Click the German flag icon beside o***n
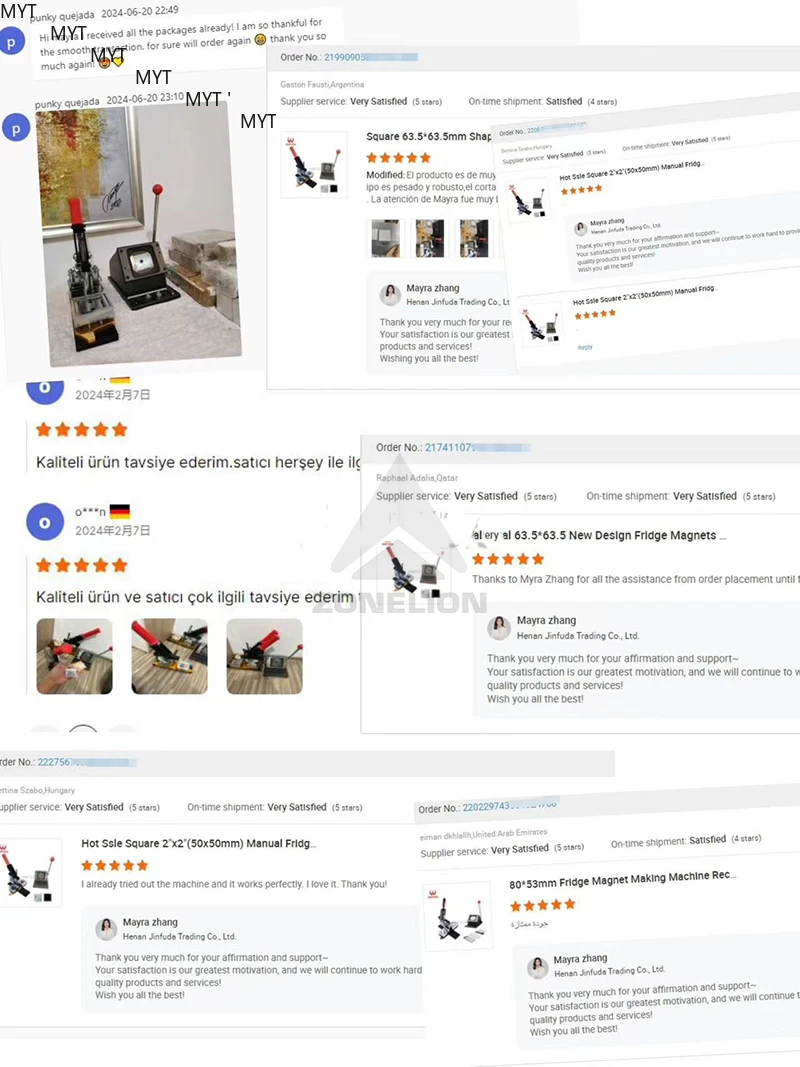The height and width of the screenshot is (1067, 800). [x=120, y=511]
